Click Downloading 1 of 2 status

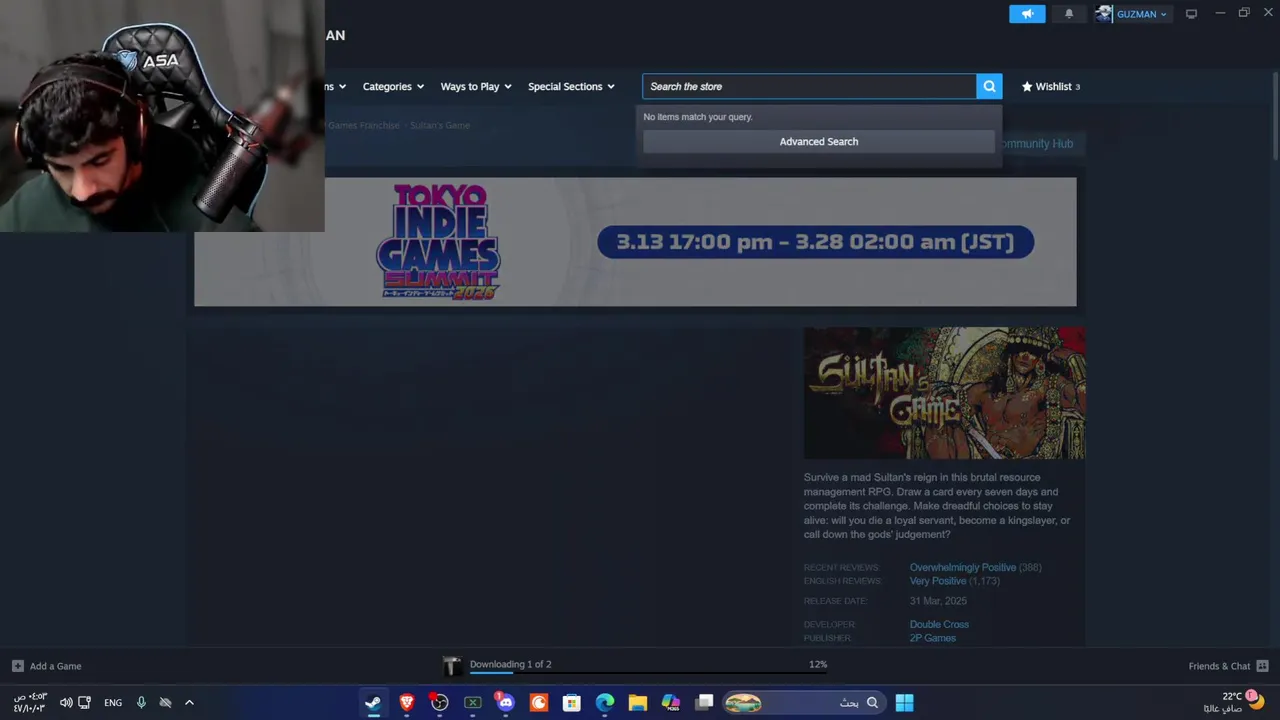click(x=510, y=664)
